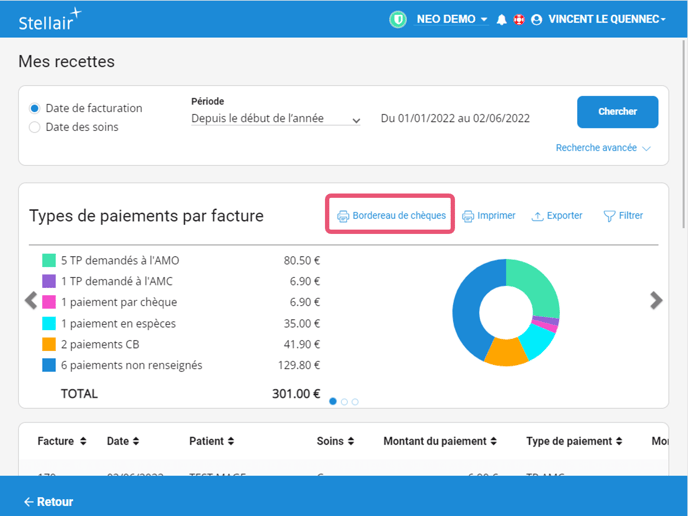This screenshot has width=688, height=516.
Task: Click Exporter upload icon
Action: coord(537,216)
